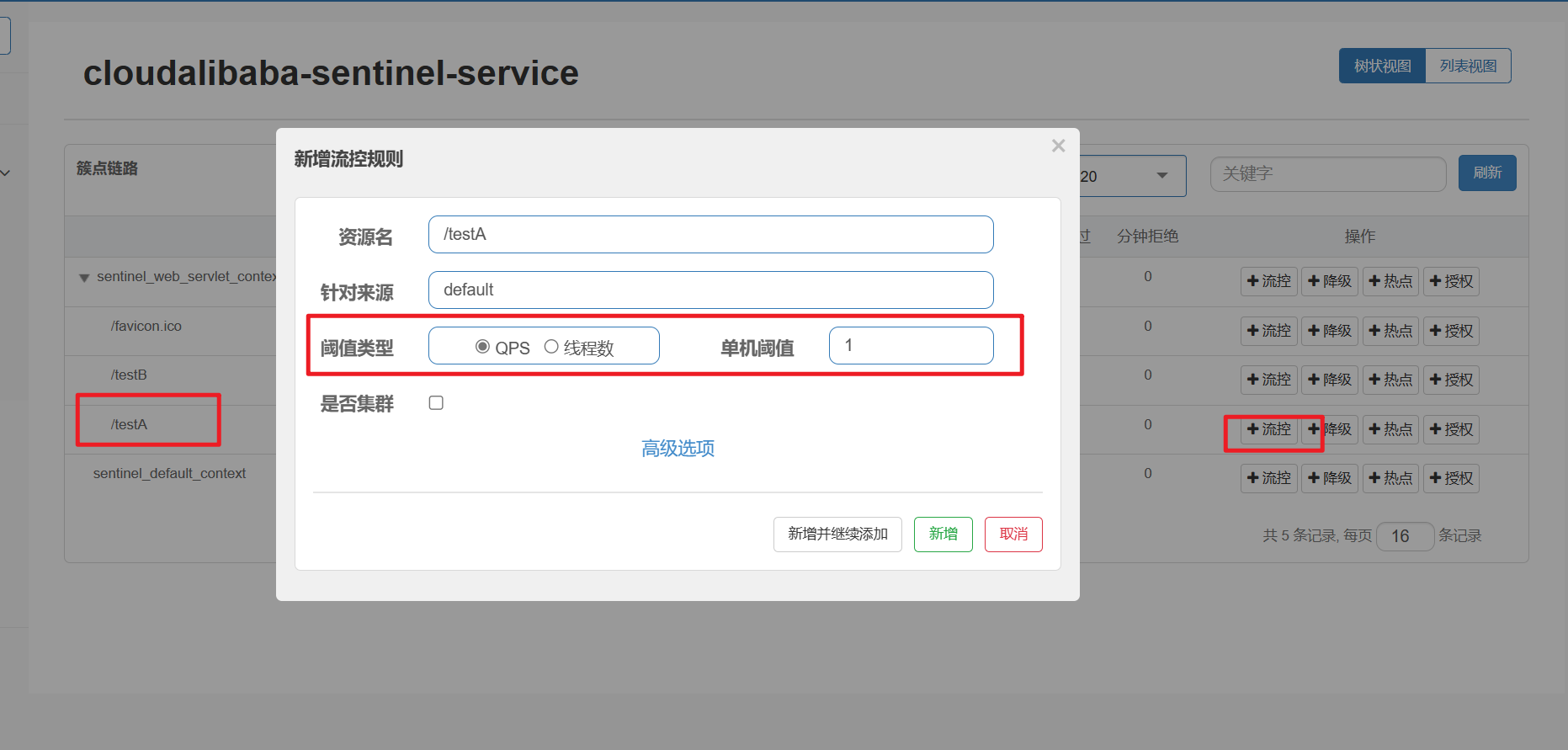Select the QPS threshold type
The width and height of the screenshot is (1568, 750).
click(x=483, y=347)
